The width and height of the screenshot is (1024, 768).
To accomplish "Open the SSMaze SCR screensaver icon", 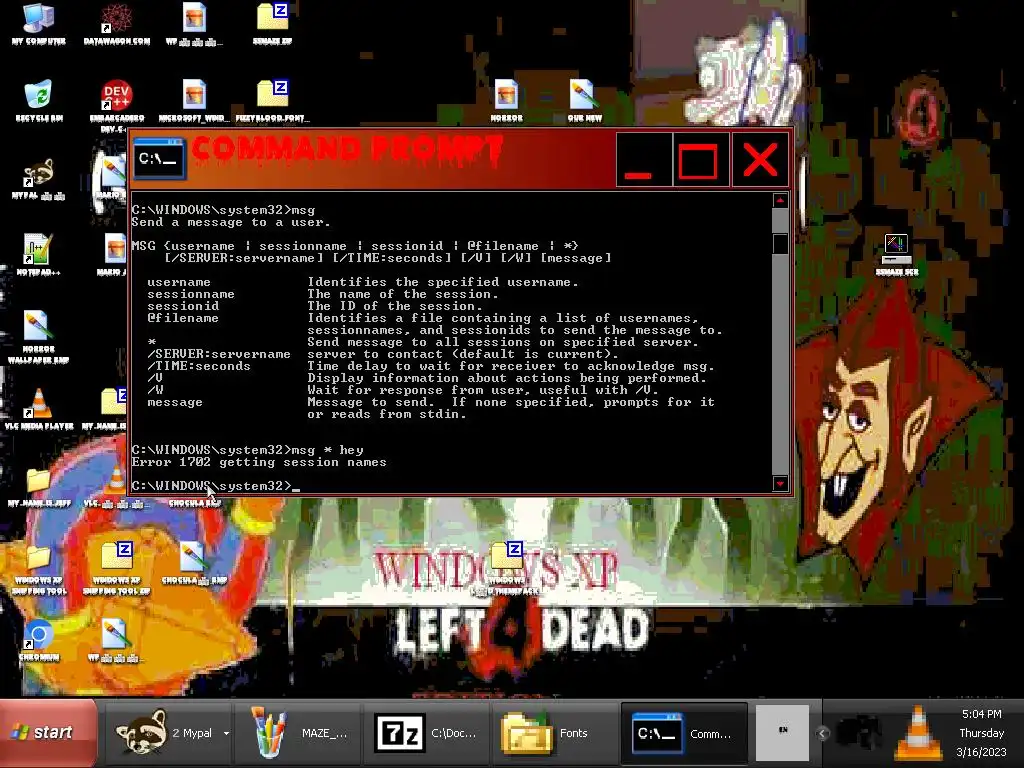I will click(897, 255).
